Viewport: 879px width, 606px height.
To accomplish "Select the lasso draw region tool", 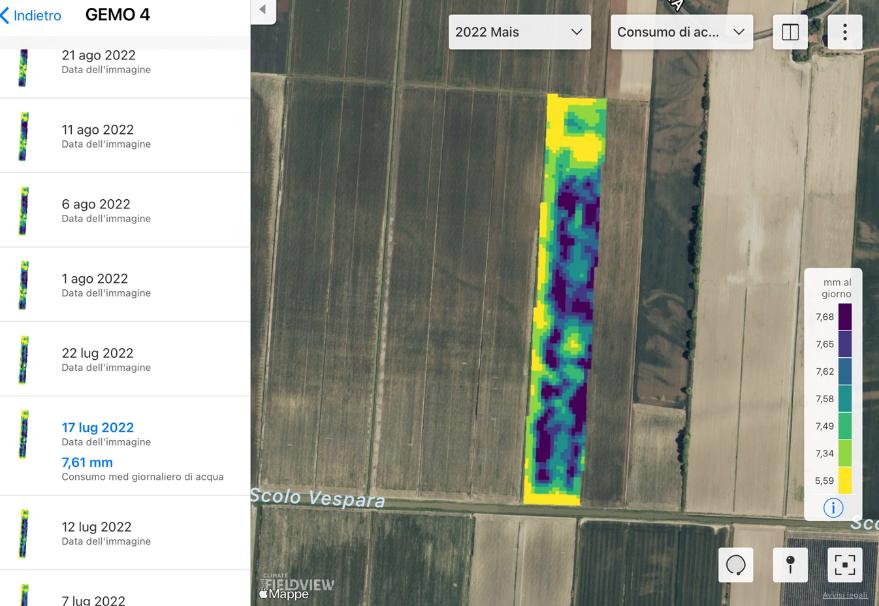I will (736, 565).
